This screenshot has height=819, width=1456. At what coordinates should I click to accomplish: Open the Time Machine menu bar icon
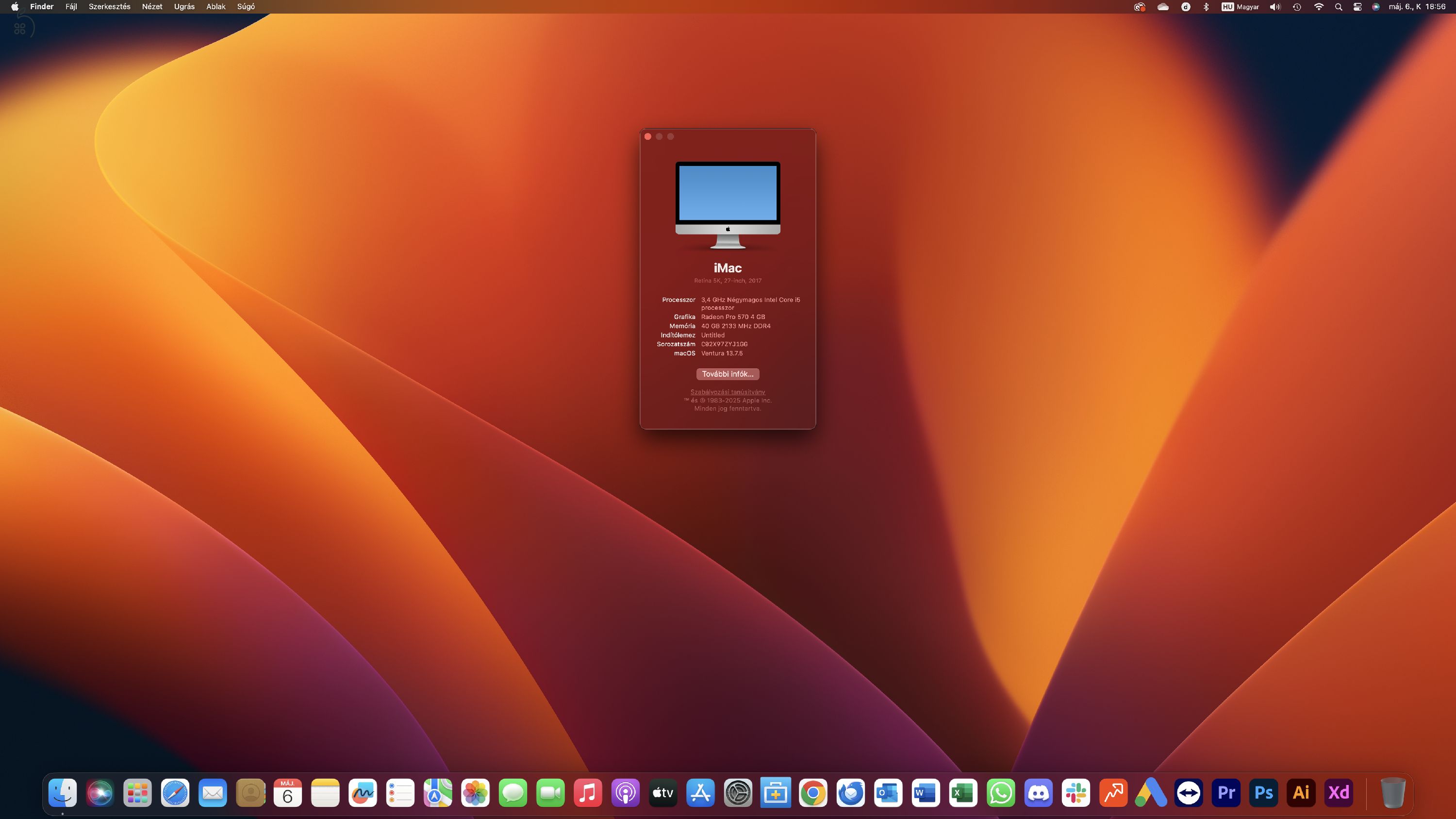(x=1297, y=7)
